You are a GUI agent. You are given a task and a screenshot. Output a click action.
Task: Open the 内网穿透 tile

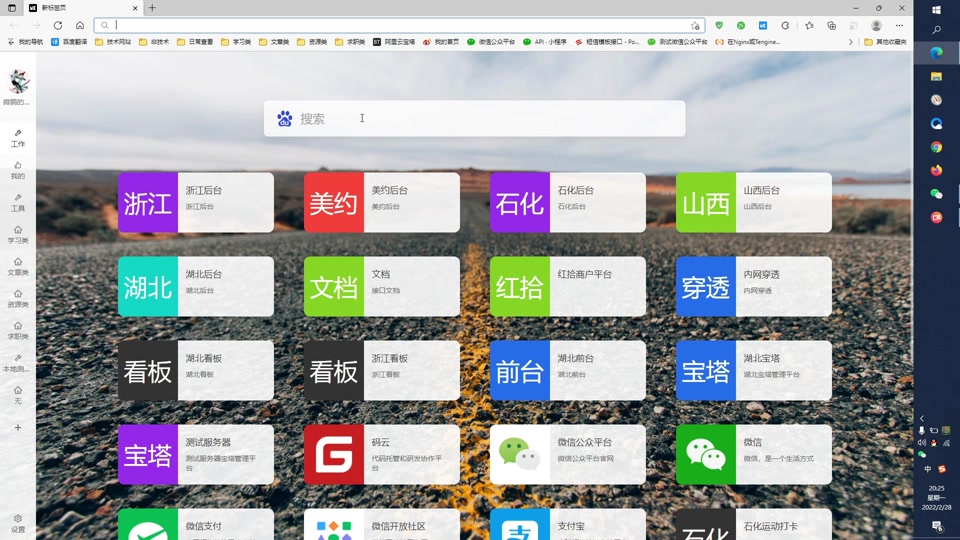point(754,286)
